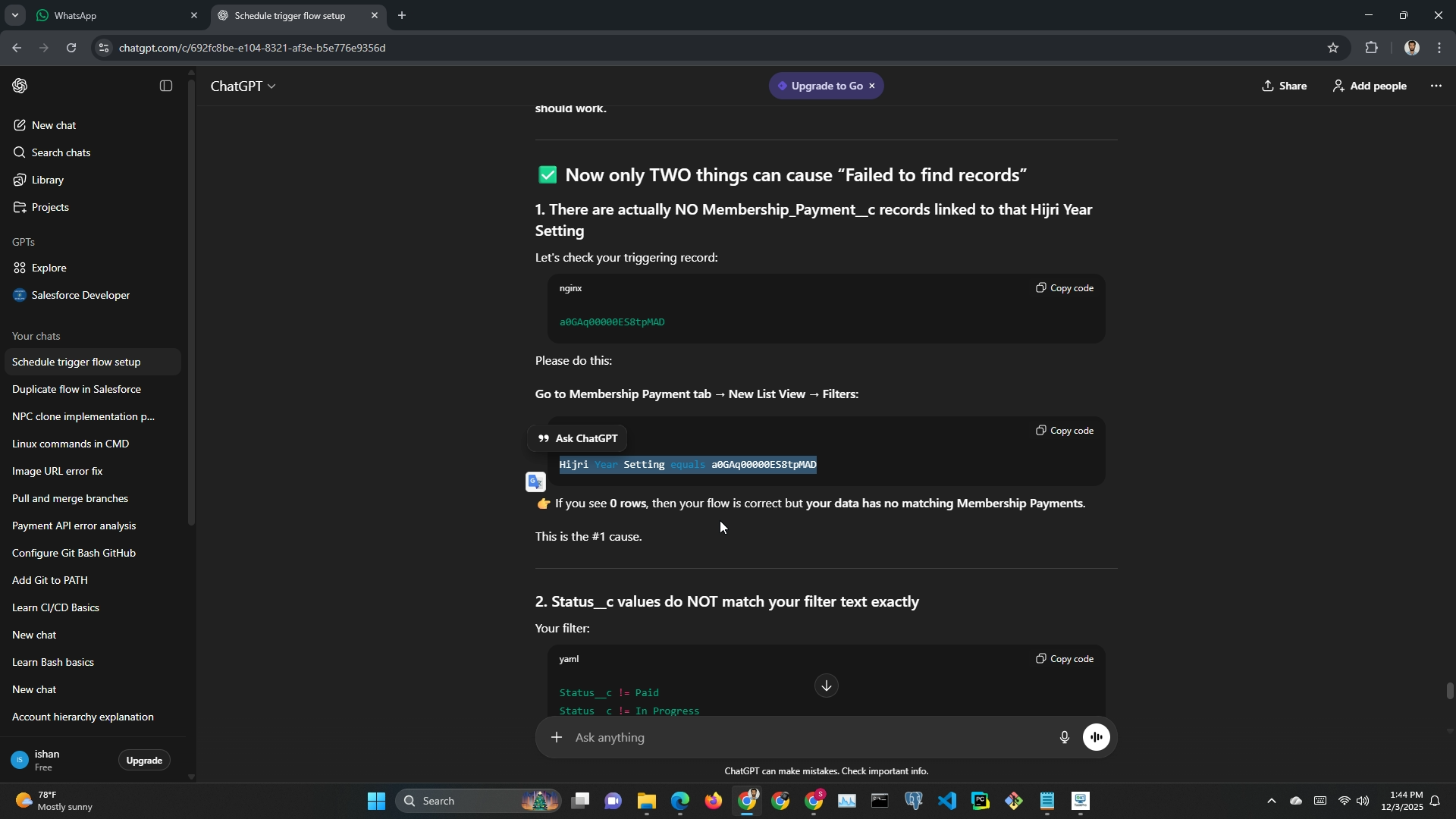Open the ChatGPT model selector dropdown
The image size is (1456, 819).
[x=243, y=86]
